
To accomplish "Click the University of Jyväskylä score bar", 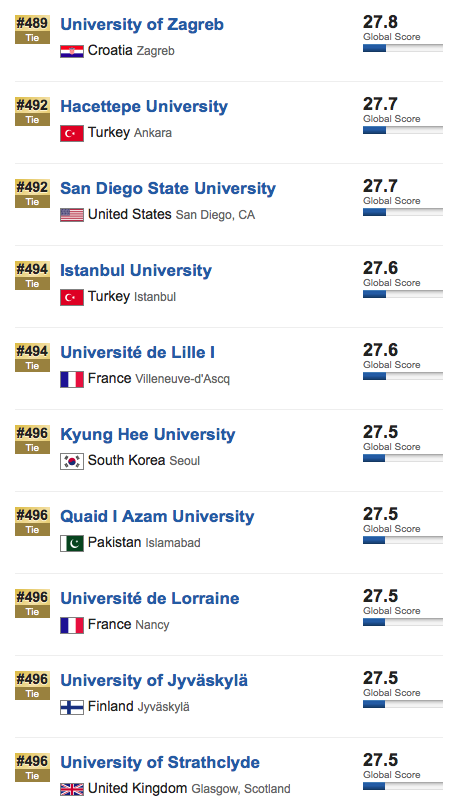I will pyautogui.click(x=403, y=704).
